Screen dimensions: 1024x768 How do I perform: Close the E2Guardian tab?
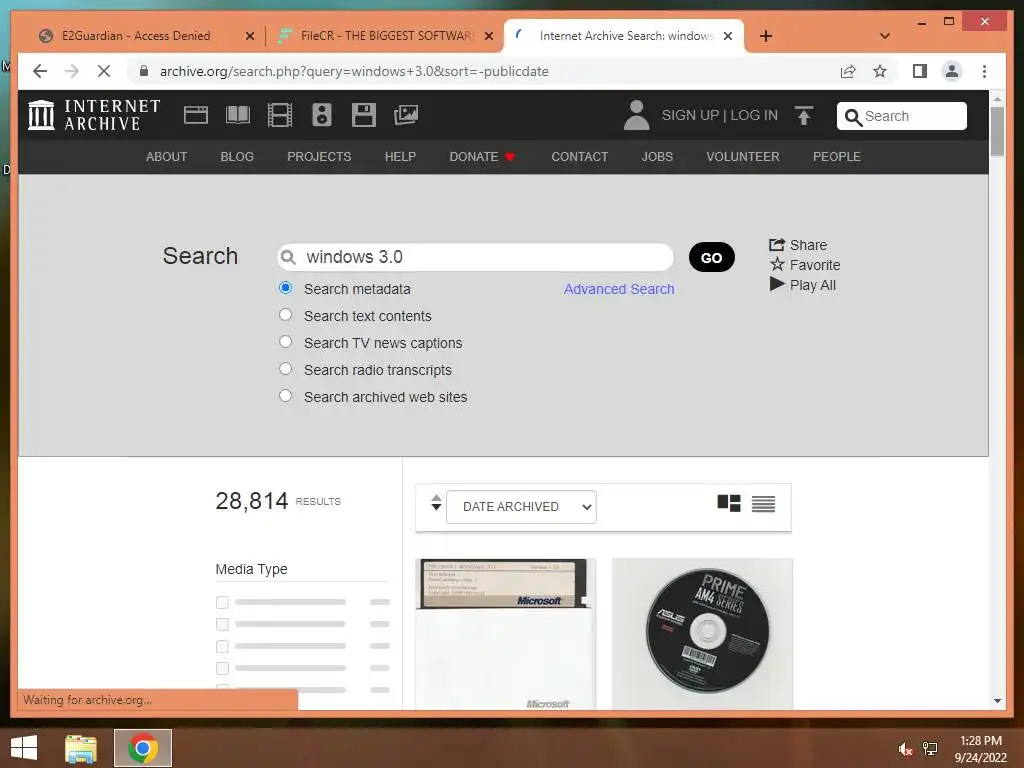249,36
